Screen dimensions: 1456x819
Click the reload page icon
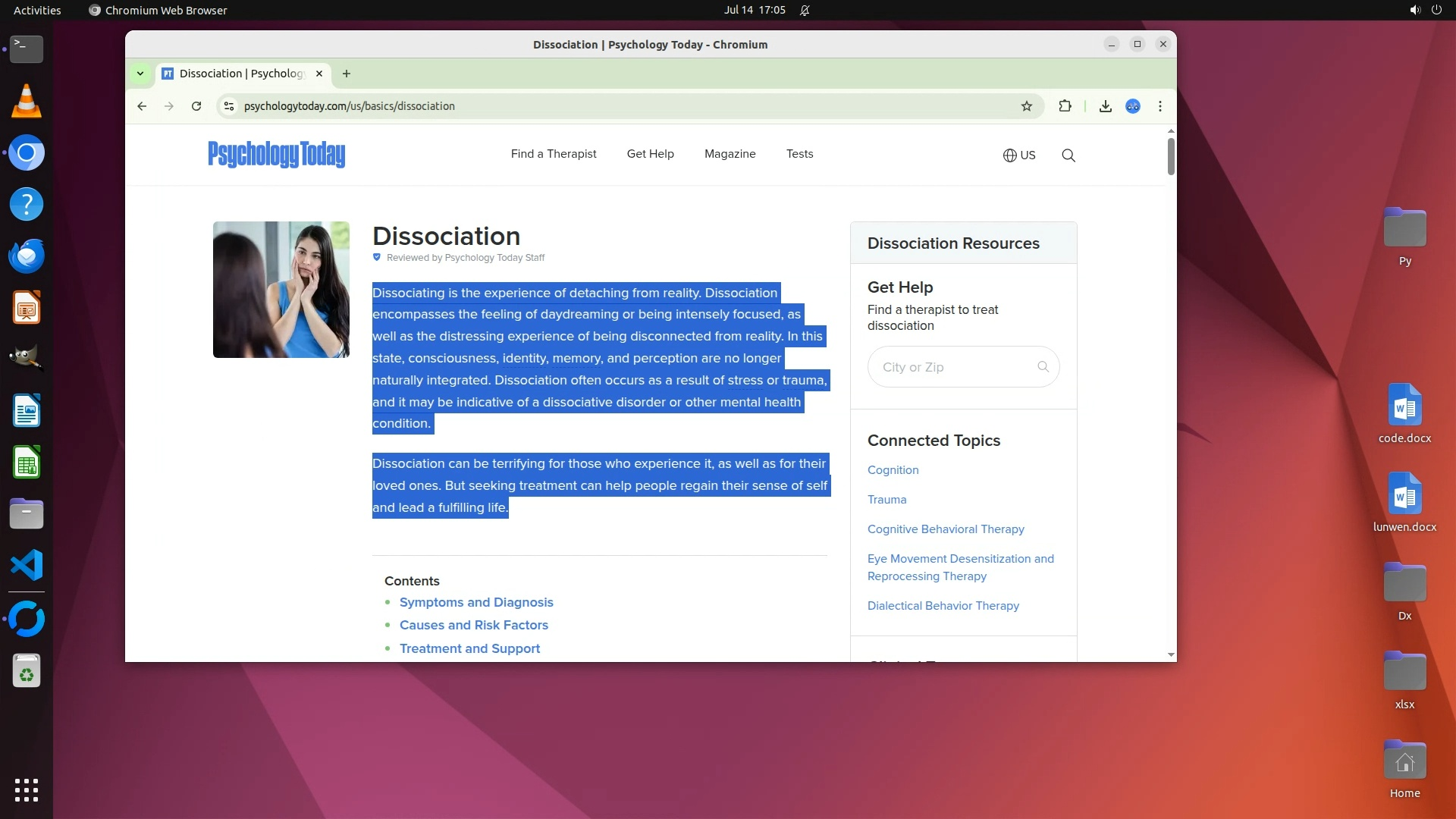point(196,106)
